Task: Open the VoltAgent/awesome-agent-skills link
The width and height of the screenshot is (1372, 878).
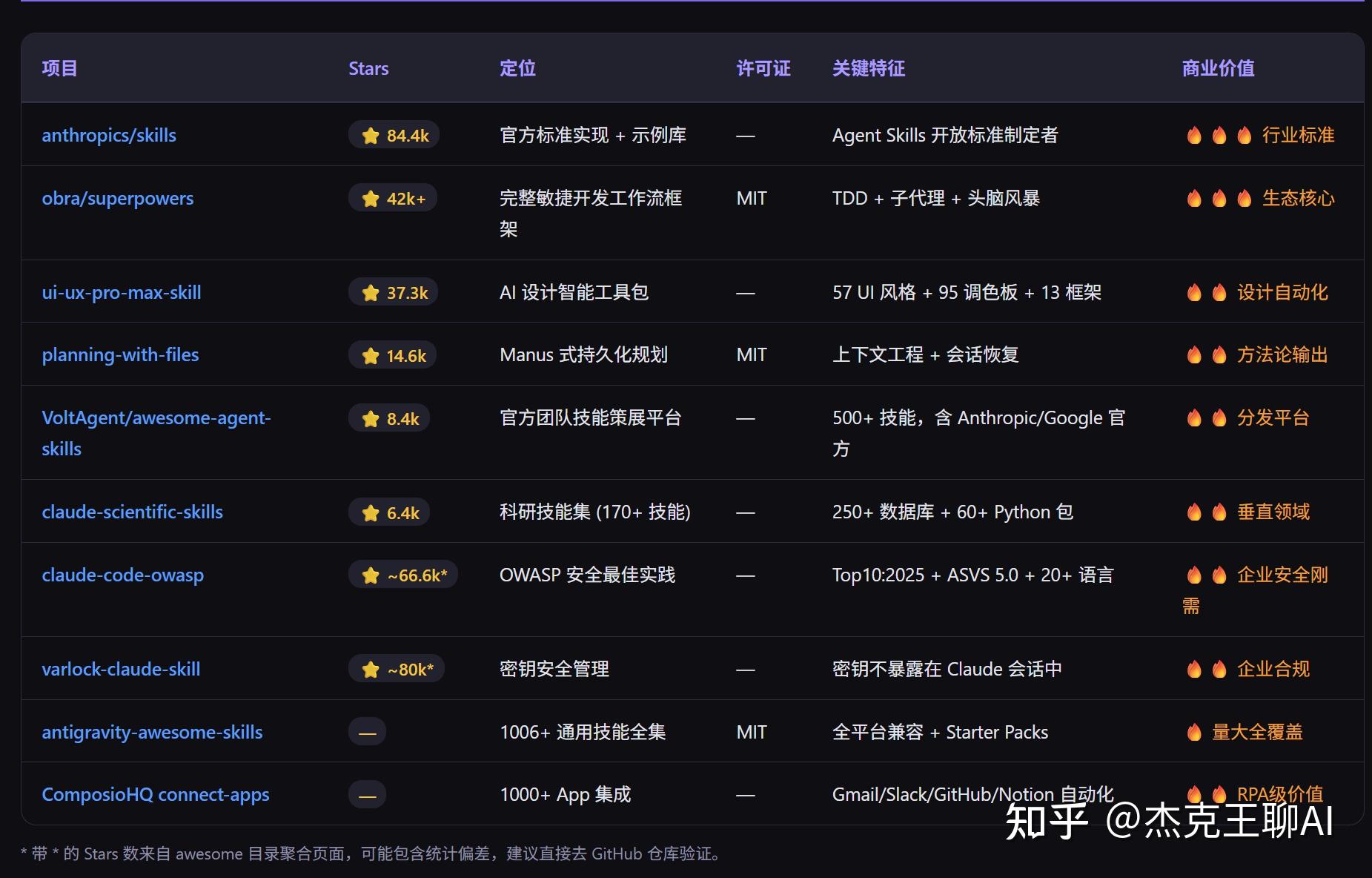Action: (156, 433)
